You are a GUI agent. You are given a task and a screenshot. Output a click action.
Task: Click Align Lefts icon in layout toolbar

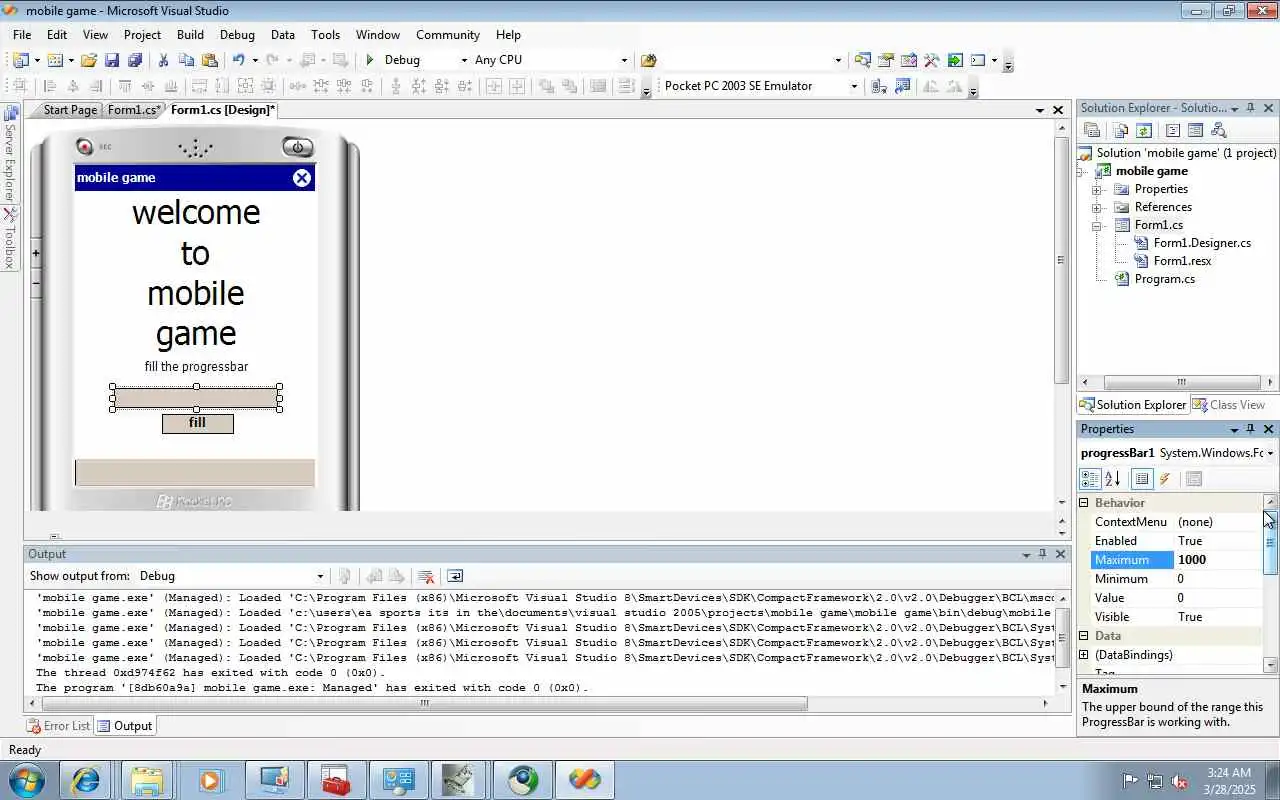(x=49, y=86)
